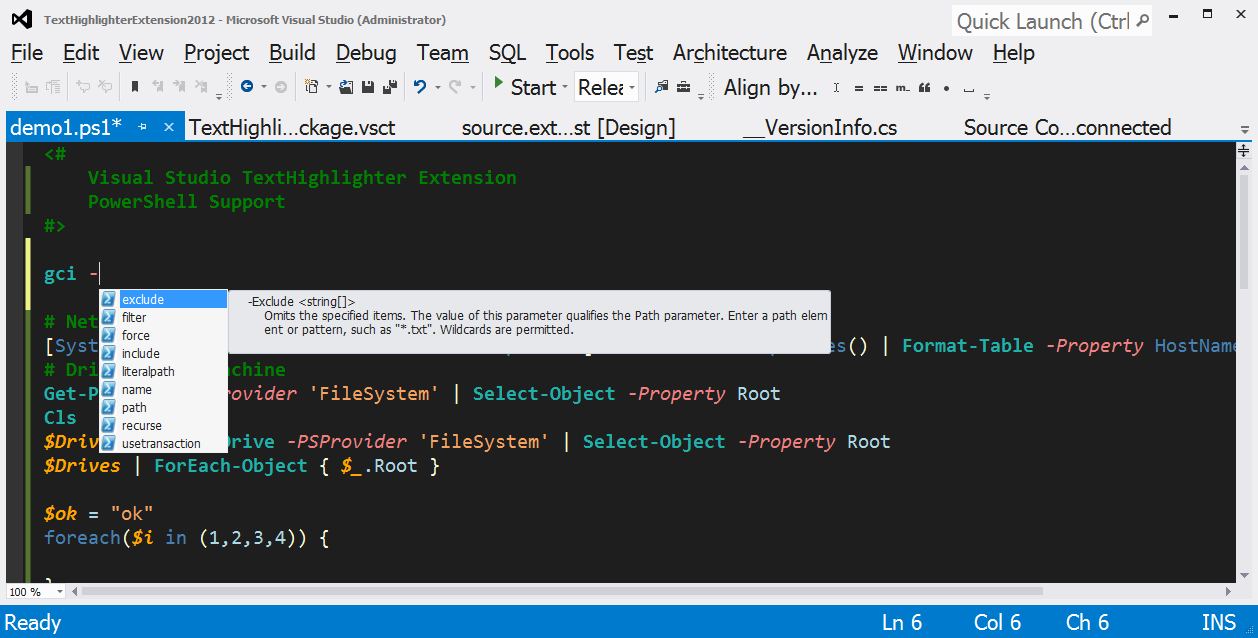Click the Align by... button
1258x638 pixels.
pos(770,87)
